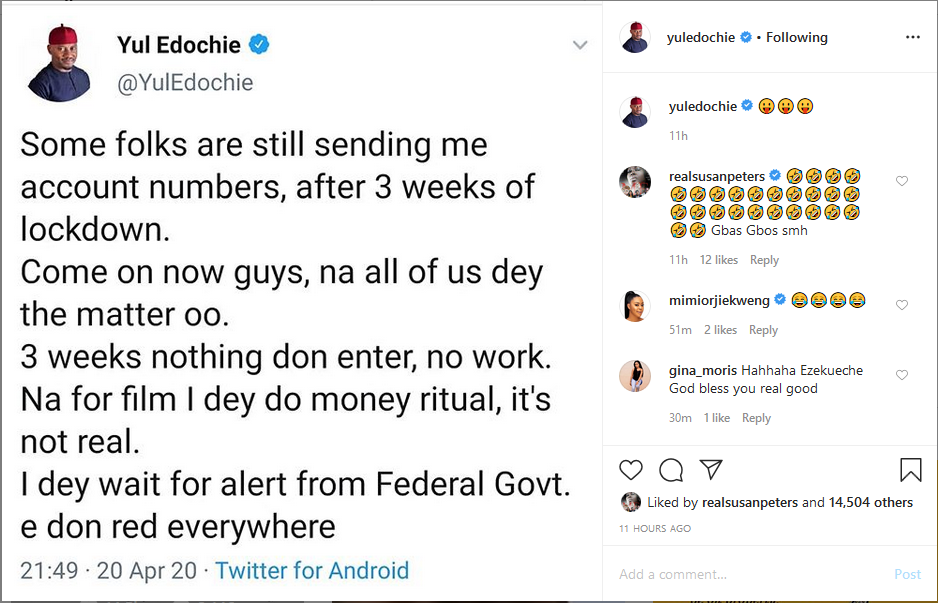Click the Following button in header
The width and height of the screenshot is (938, 603).
(797, 37)
